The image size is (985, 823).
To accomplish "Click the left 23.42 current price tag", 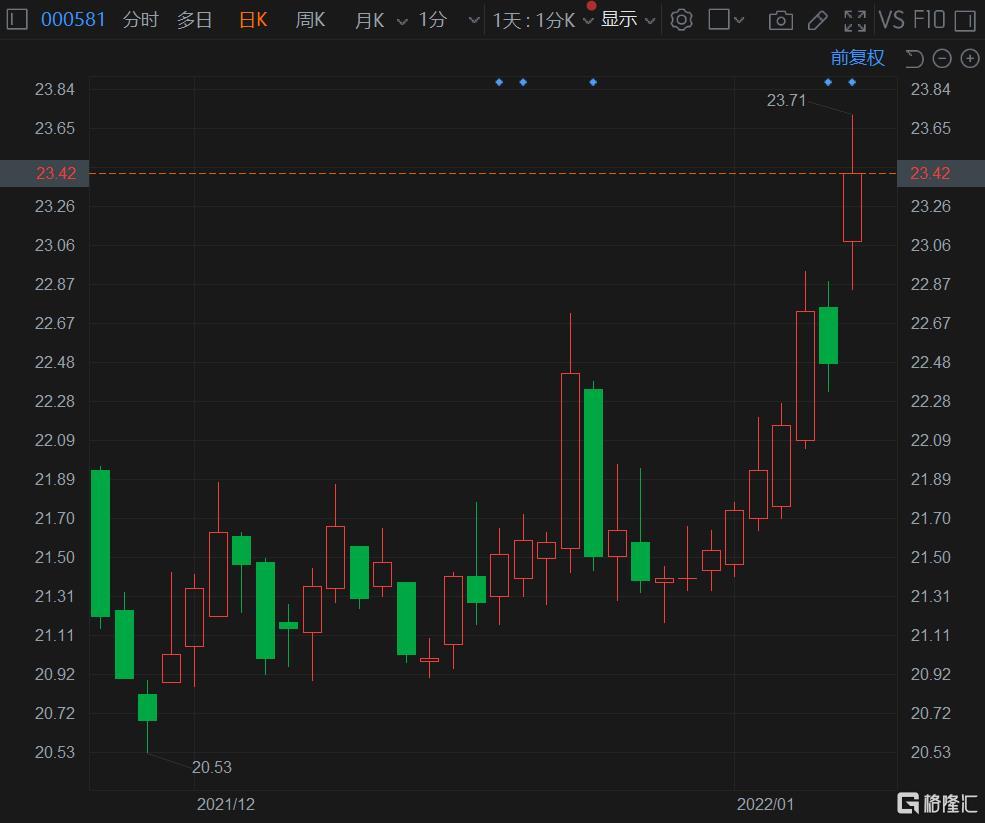I will pos(44,173).
